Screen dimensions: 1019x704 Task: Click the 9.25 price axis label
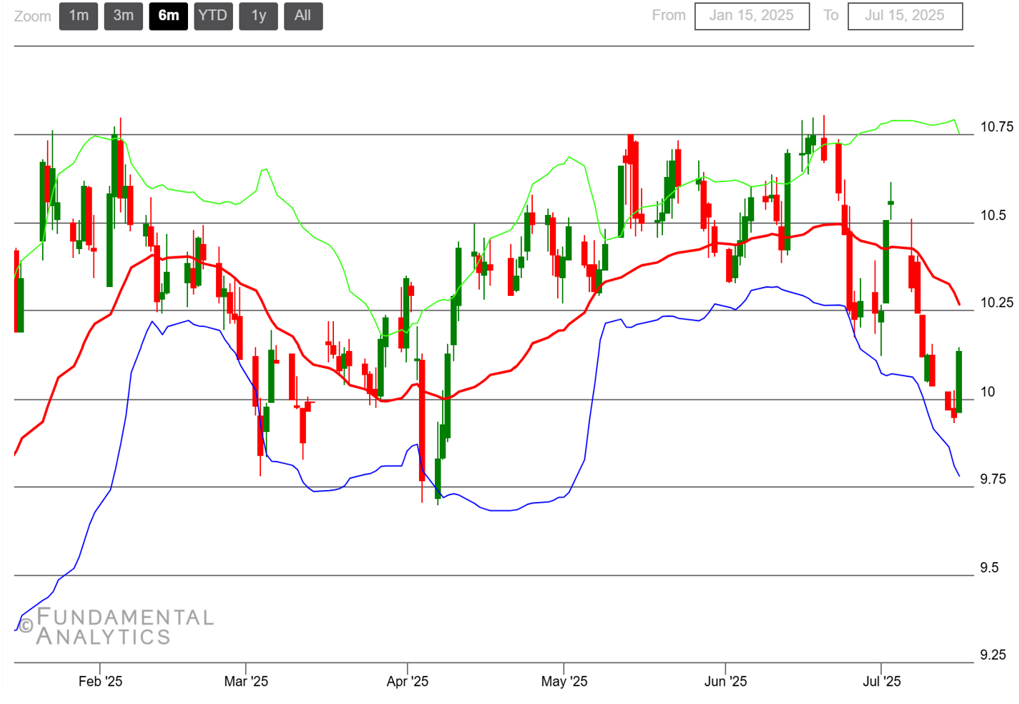pyautogui.click(x=993, y=655)
